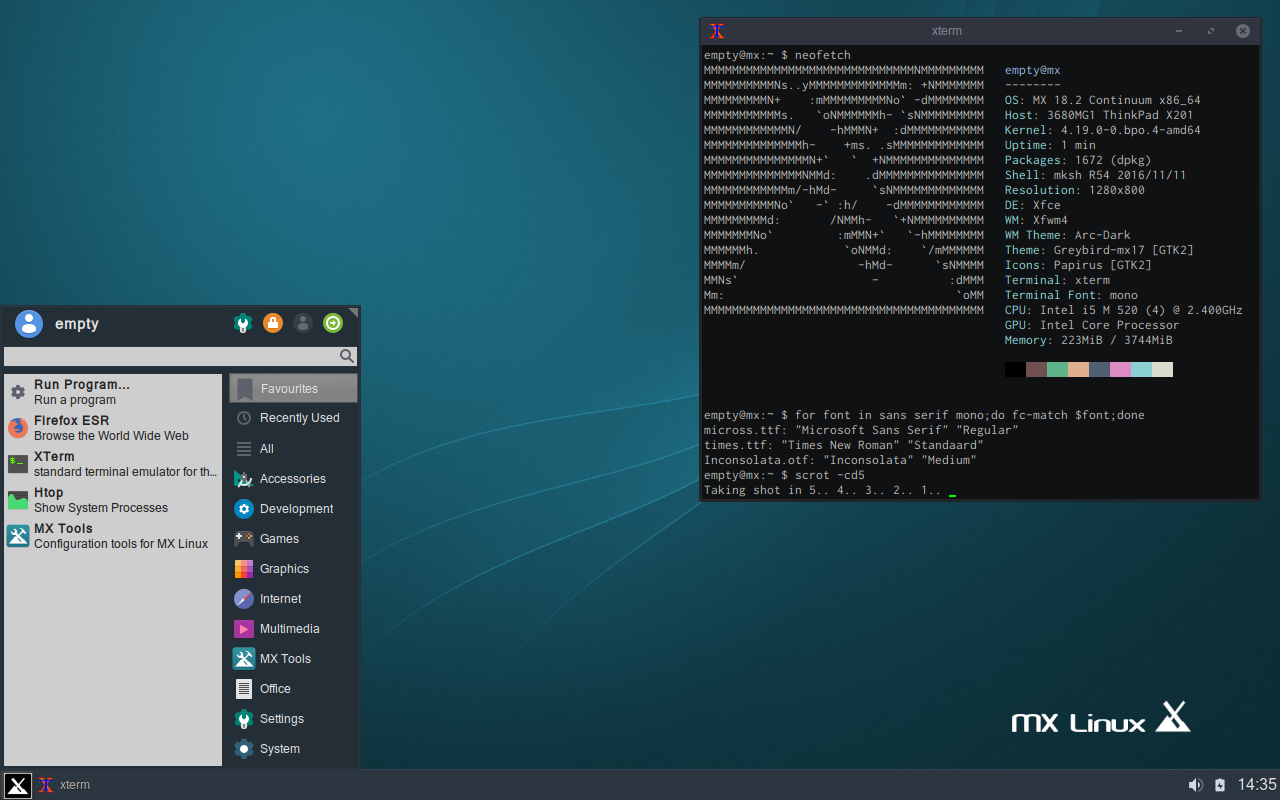The height and width of the screenshot is (800, 1280).
Task: Click the 'Kernel: 4.19.0-0.bpo.4-amd64' line
Action: coord(1102,130)
